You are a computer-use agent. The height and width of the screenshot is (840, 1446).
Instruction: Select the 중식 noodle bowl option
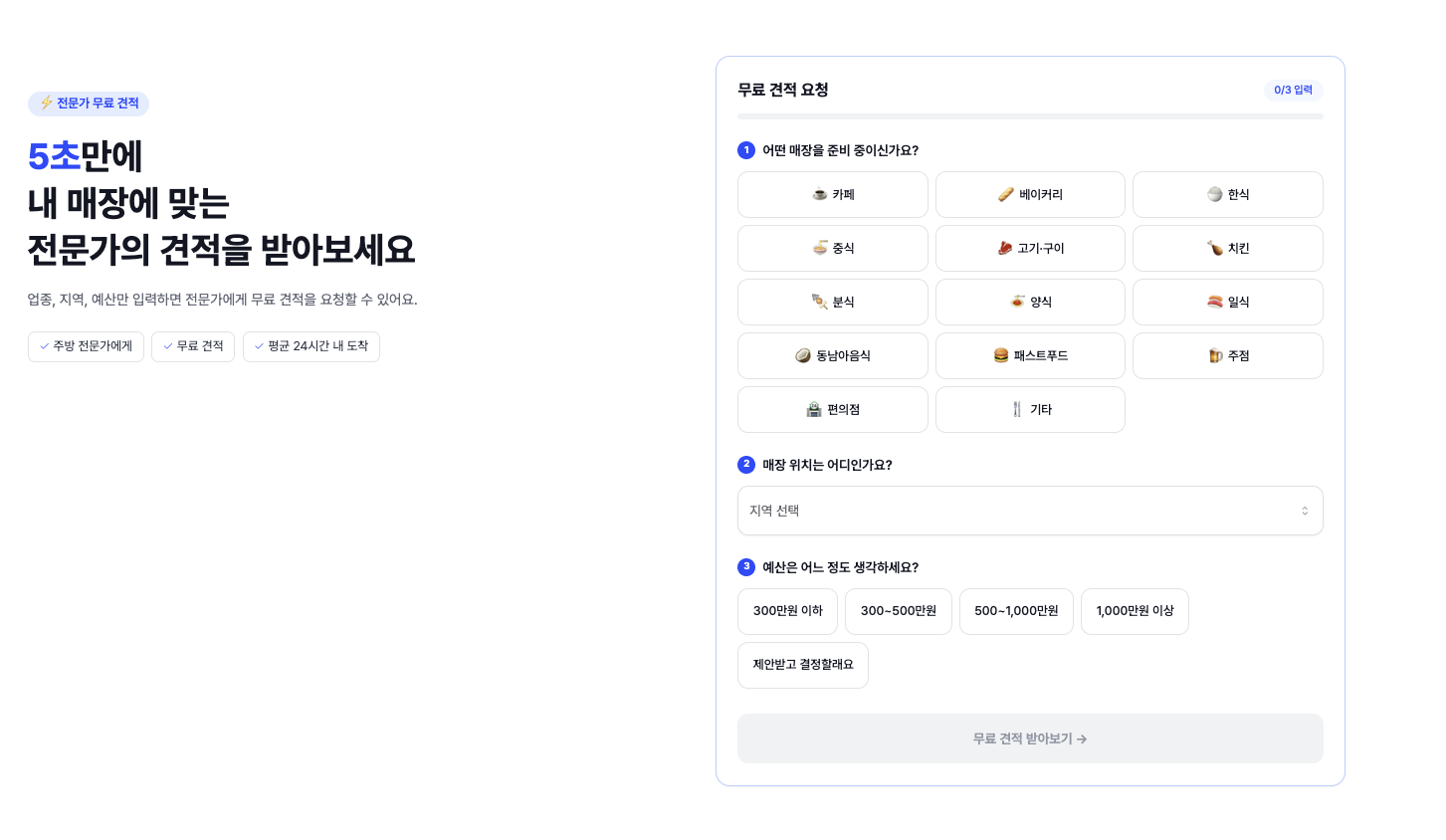[x=832, y=248]
